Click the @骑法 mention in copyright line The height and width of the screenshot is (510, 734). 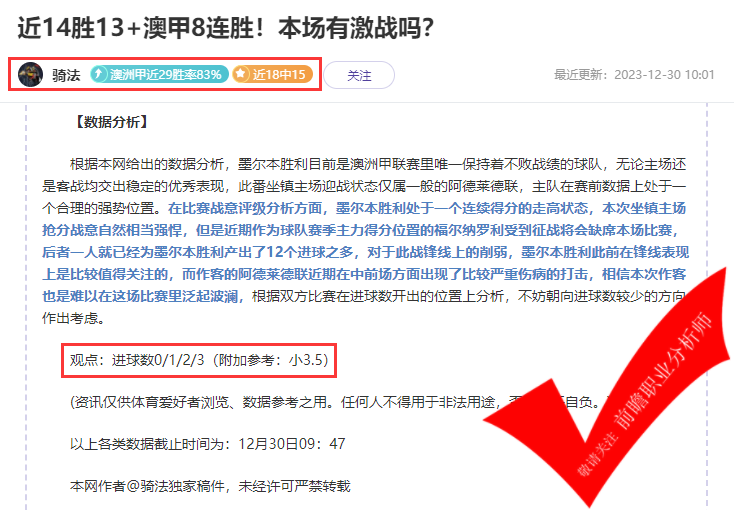(147, 486)
